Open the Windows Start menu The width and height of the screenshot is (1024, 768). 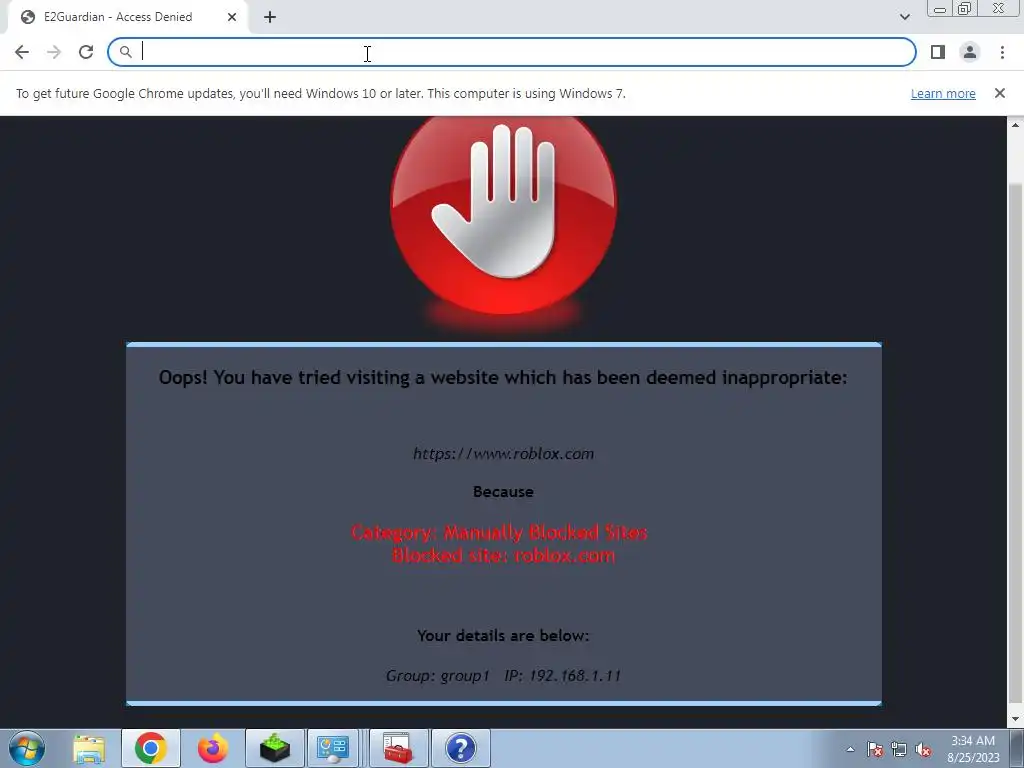coord(27,748)
